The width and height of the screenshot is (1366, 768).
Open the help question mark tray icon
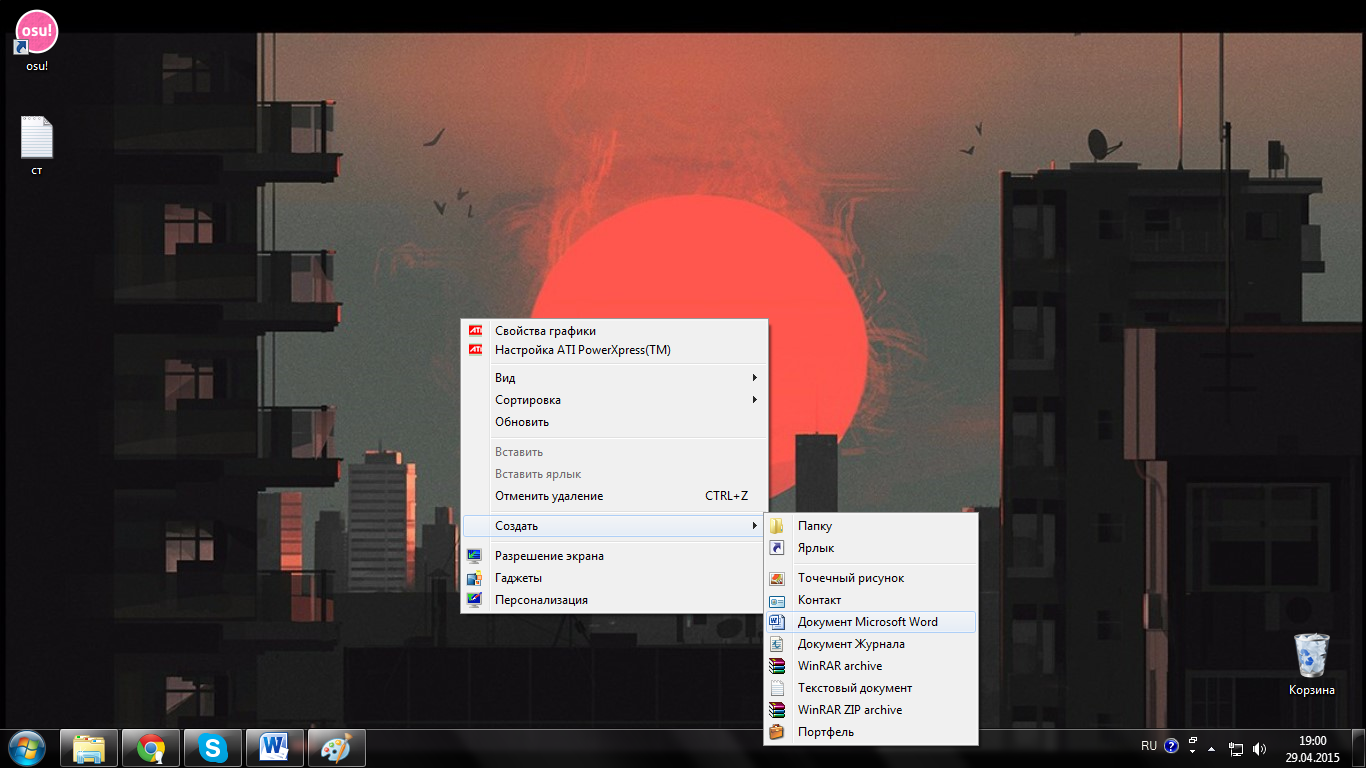tap(1171, 746)
